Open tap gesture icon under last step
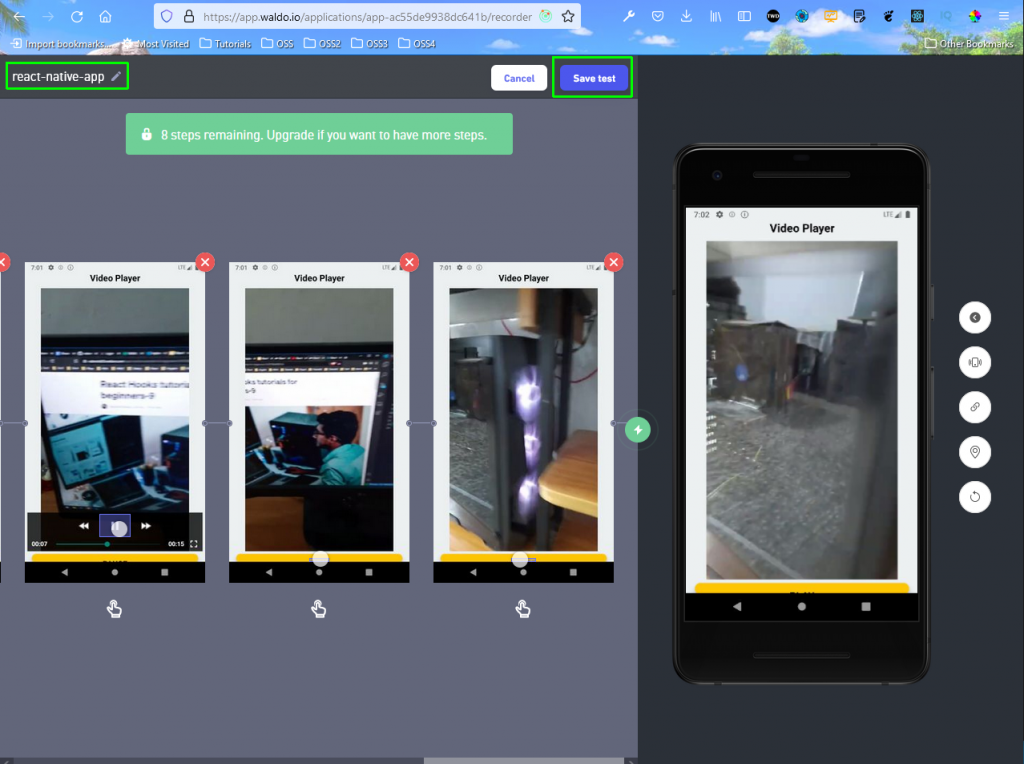 coord(523,609)
